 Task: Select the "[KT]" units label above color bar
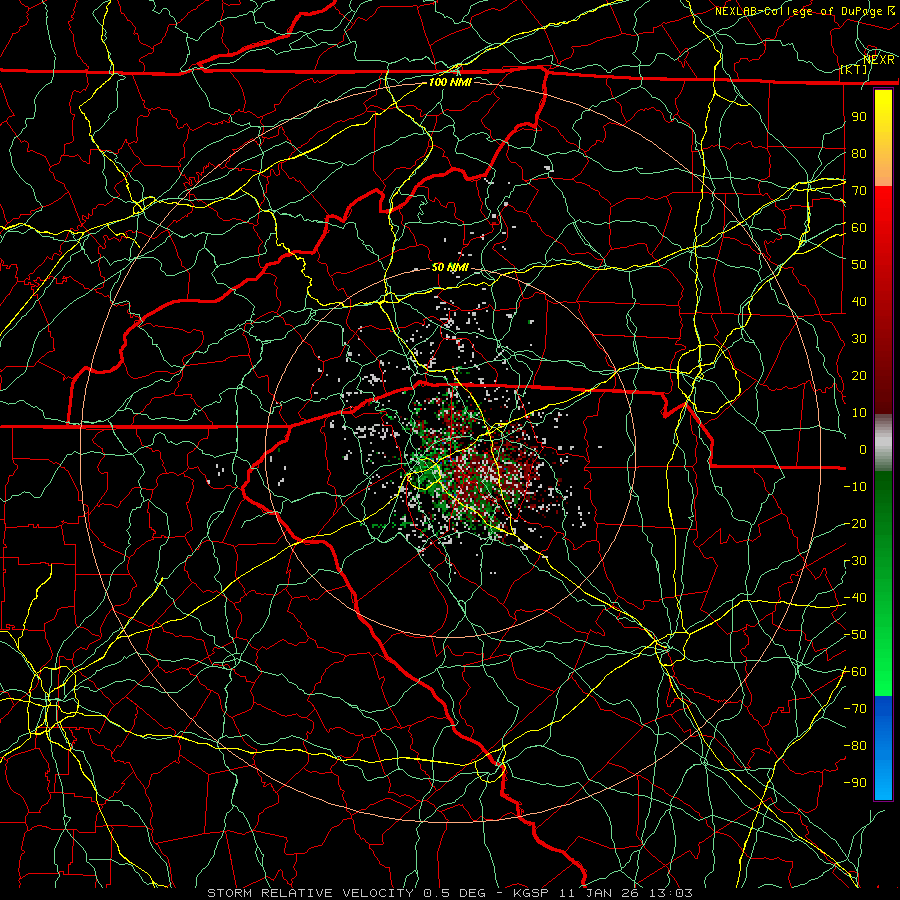point(854,69)
